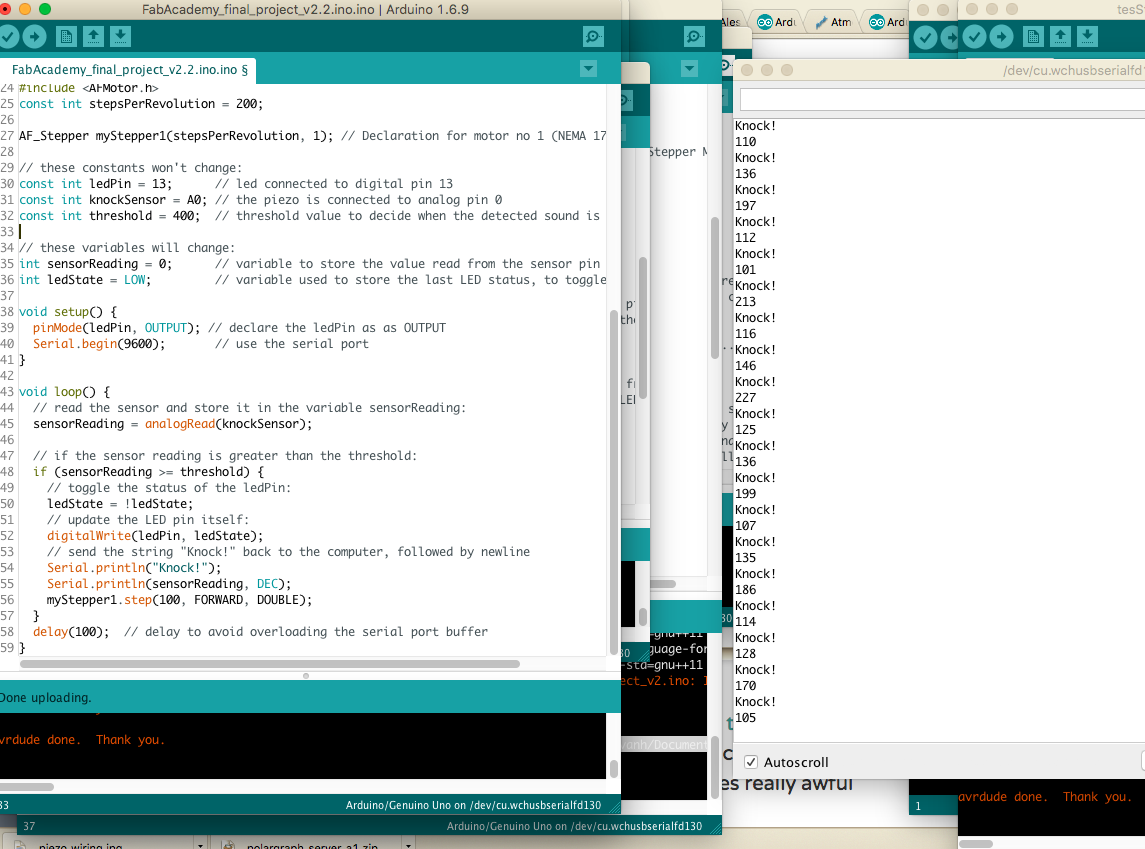Open Serial Monitor icon in second Arduino window
Viewport: 1145px width, 849px height.
point(694,37)
